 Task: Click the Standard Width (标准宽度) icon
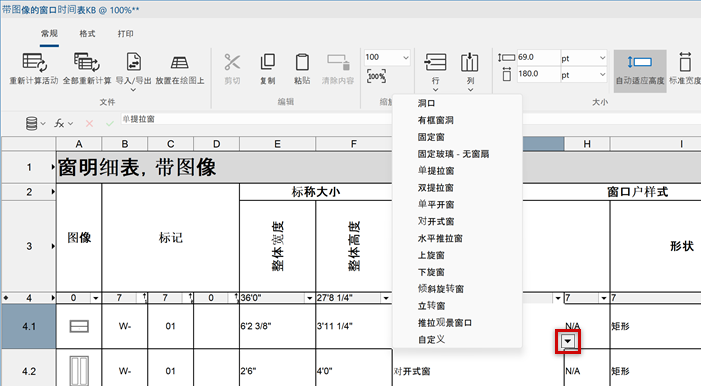(685, 62)
